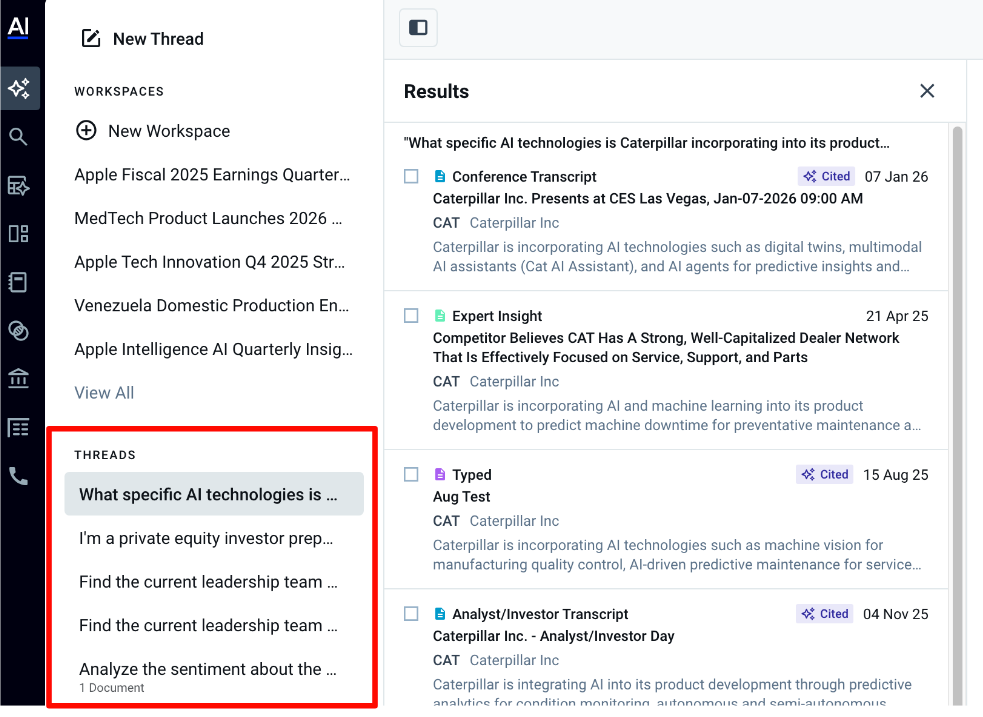The image size is (983, 717).
Task: Check the Expert Insight result checkbox
Action: [411, 316]
